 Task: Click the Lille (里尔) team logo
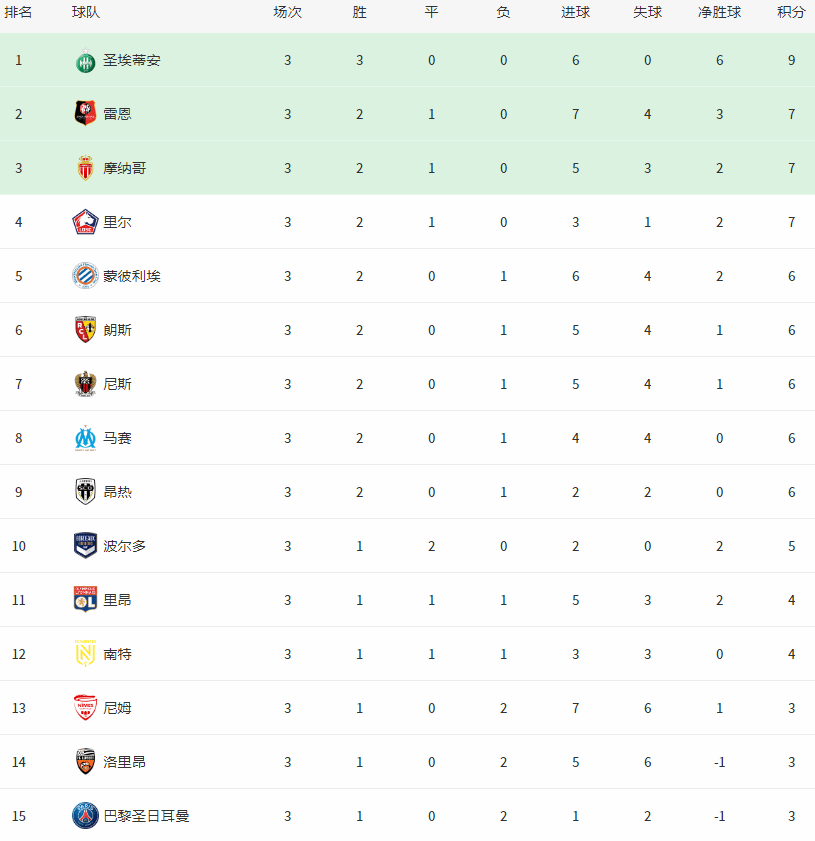tap(85, 222)
